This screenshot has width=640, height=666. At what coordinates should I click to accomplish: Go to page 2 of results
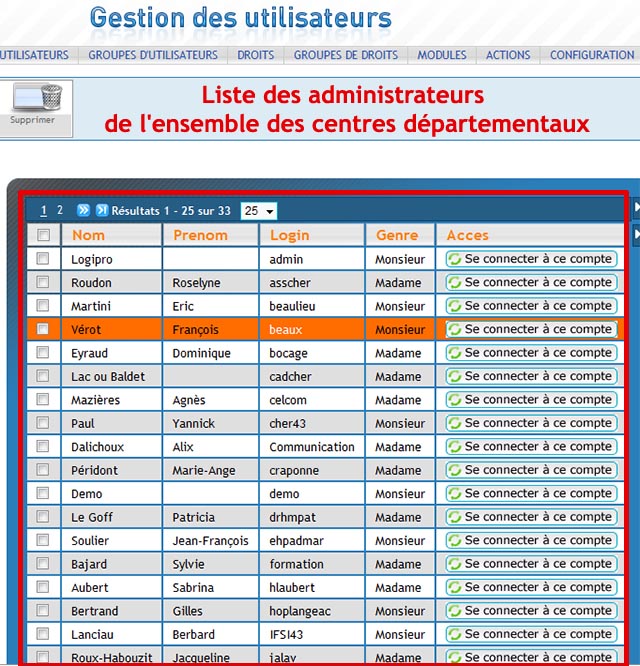point(60,210)
